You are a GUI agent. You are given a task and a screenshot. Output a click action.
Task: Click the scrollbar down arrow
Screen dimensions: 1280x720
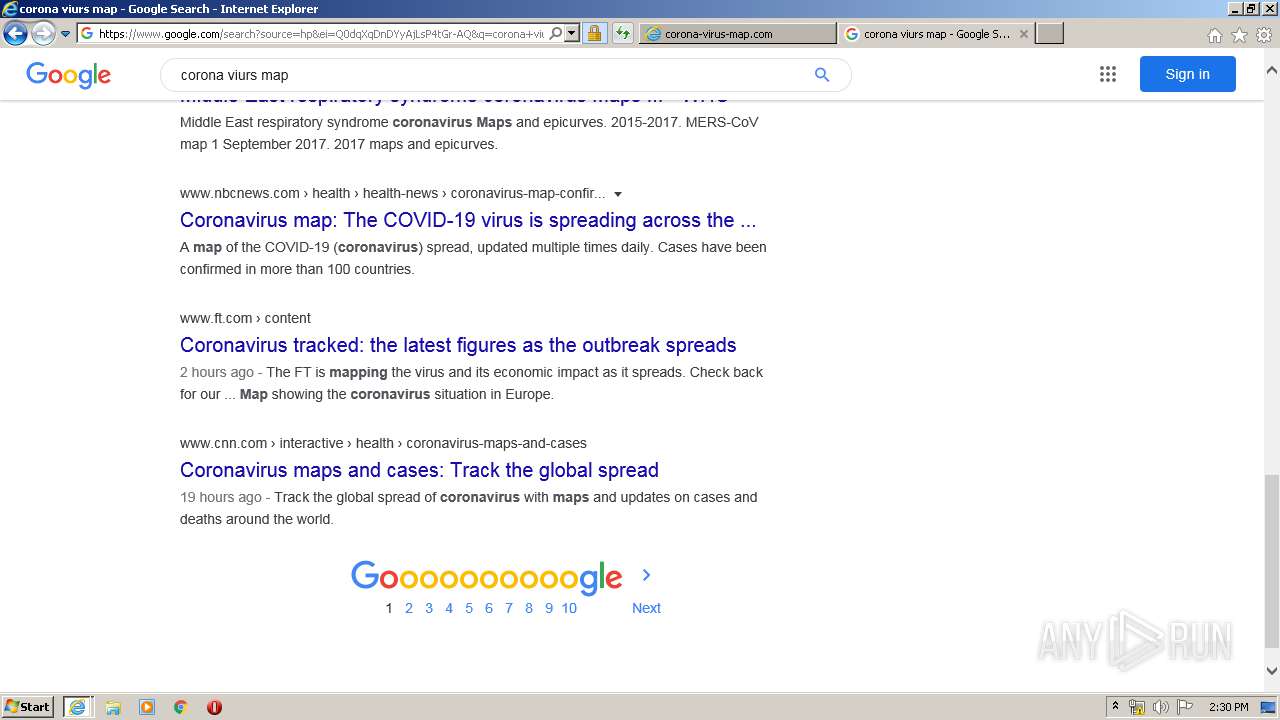[x=1271, y=671]
